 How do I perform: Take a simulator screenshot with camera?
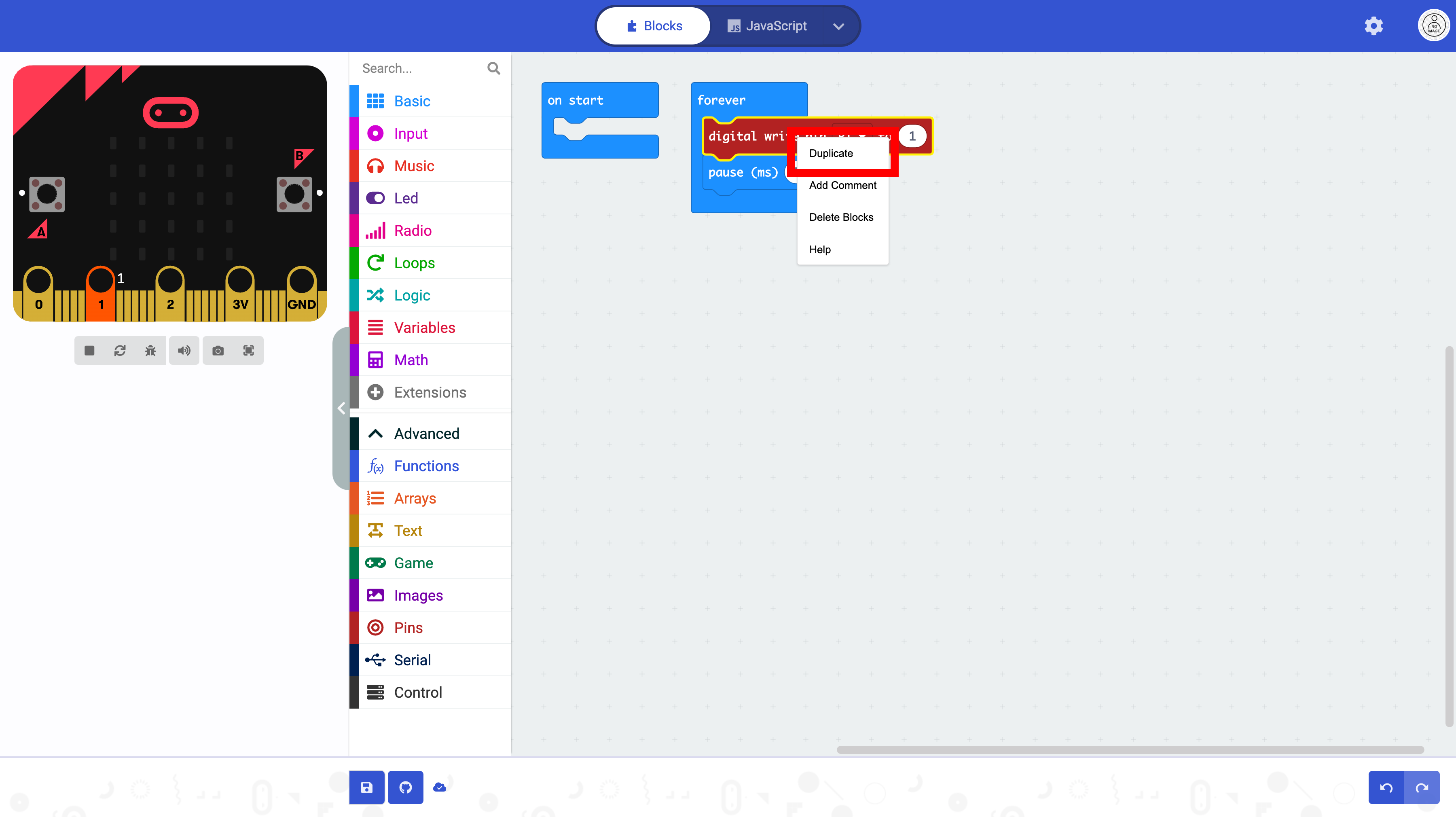[218, 351]
